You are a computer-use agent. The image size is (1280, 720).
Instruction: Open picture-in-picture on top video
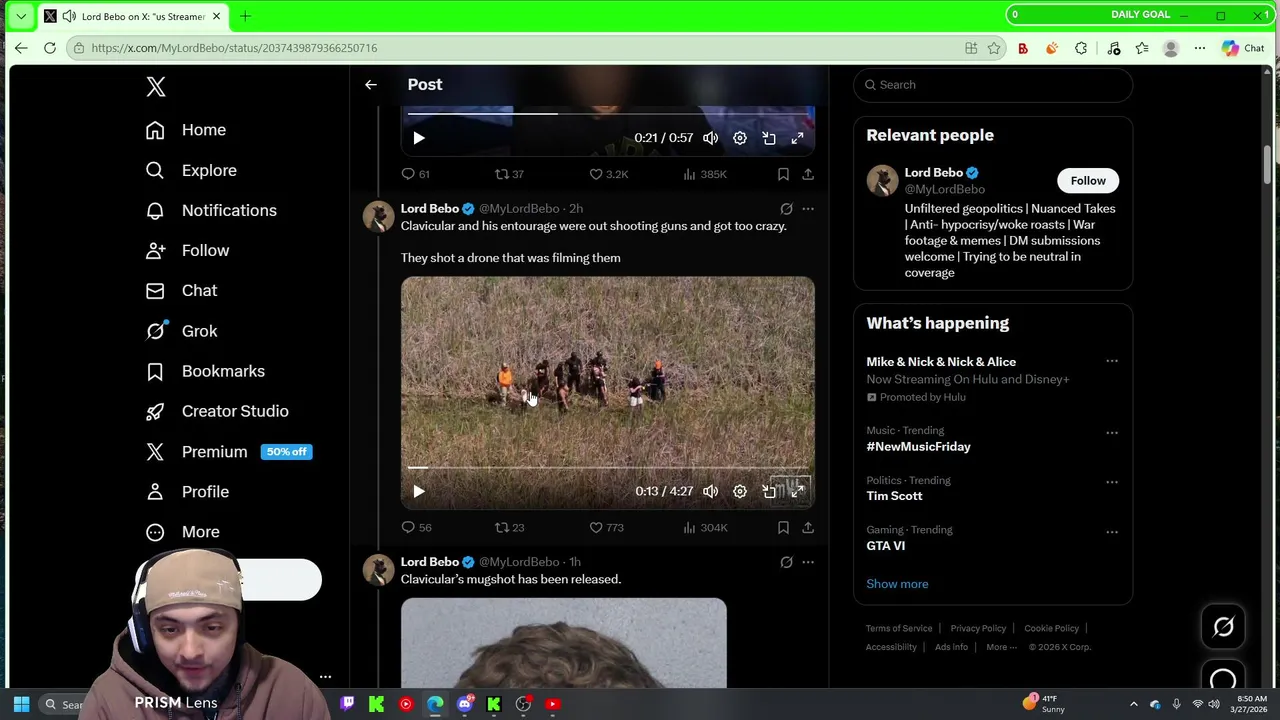point(769,138)
